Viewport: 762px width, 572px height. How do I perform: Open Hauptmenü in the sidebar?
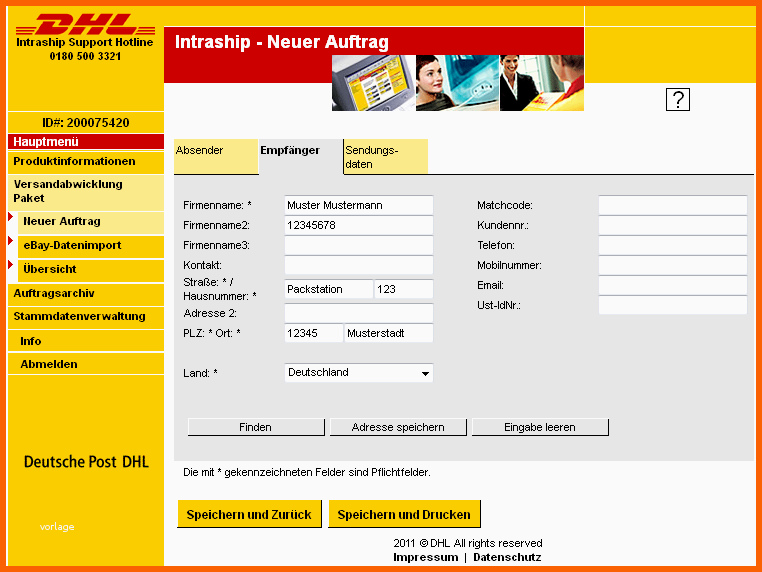(x=86, y=141)
